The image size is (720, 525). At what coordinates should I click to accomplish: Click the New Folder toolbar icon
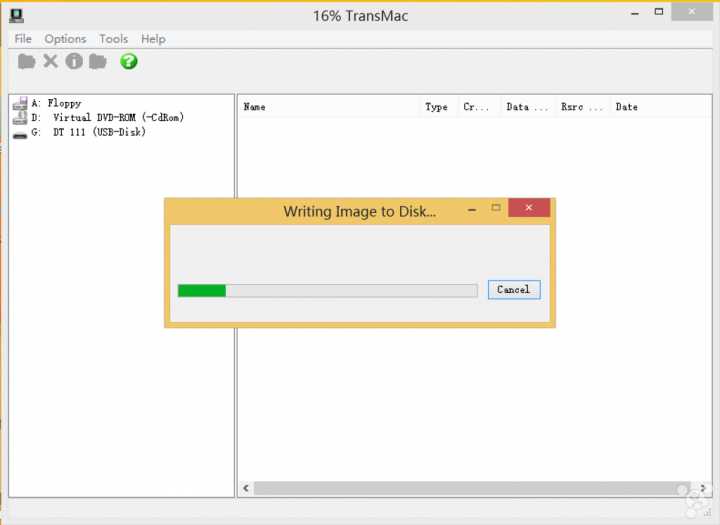point(98,61)
